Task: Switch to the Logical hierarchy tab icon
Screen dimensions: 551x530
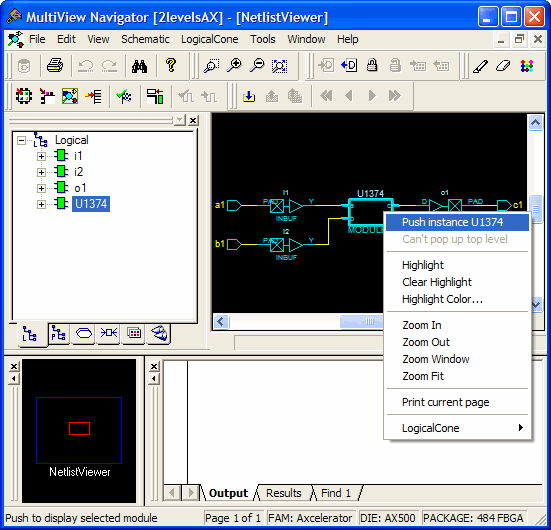Action: pyautogui.click(x=30, y=334)
